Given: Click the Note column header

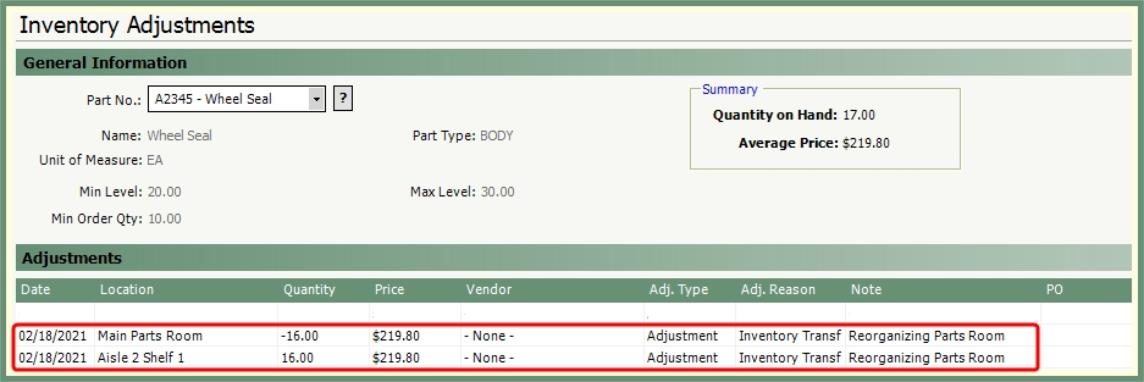Looking at the screenshot, I should pos(866,289).
